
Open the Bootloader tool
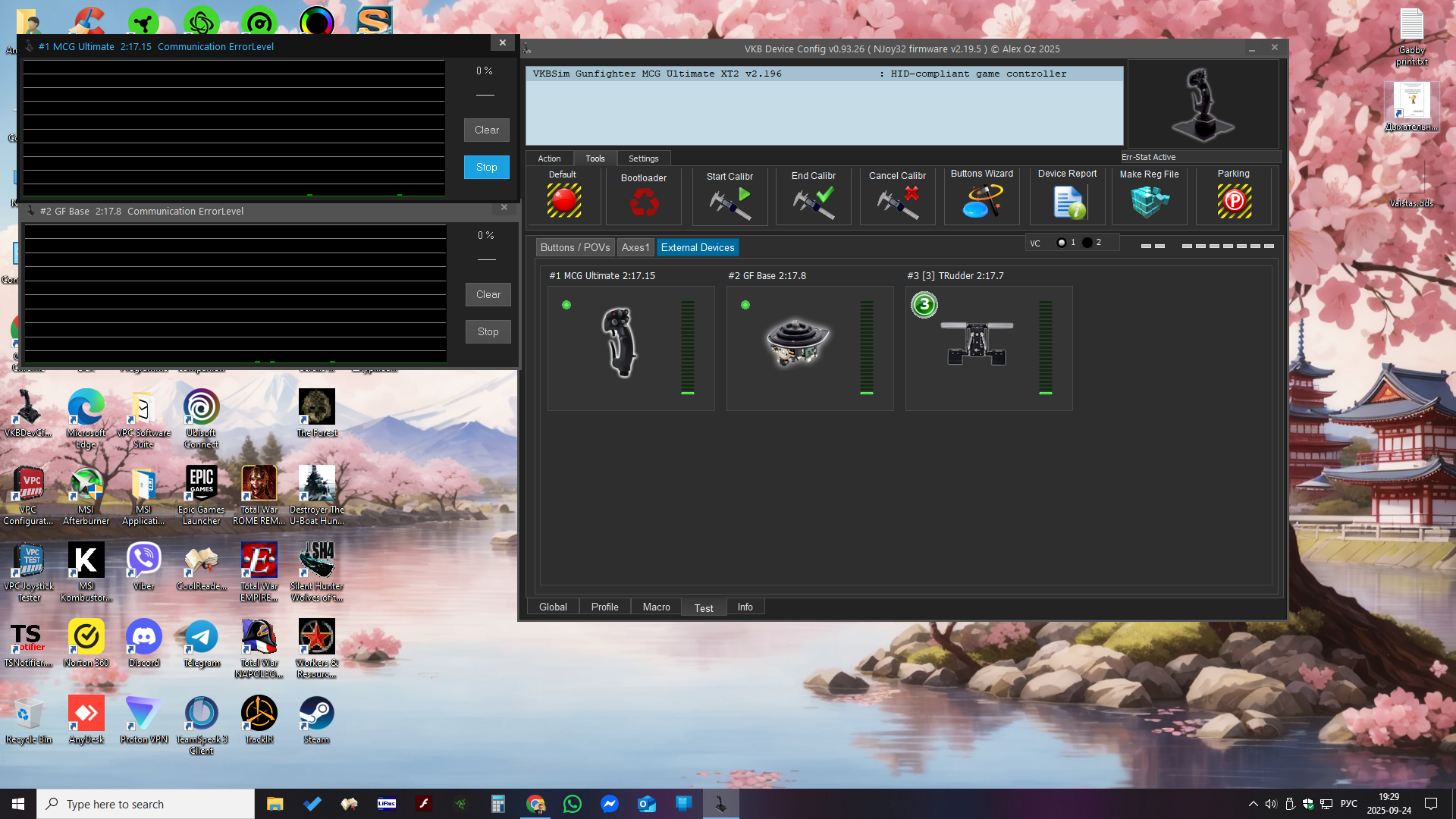coord(644,202)
